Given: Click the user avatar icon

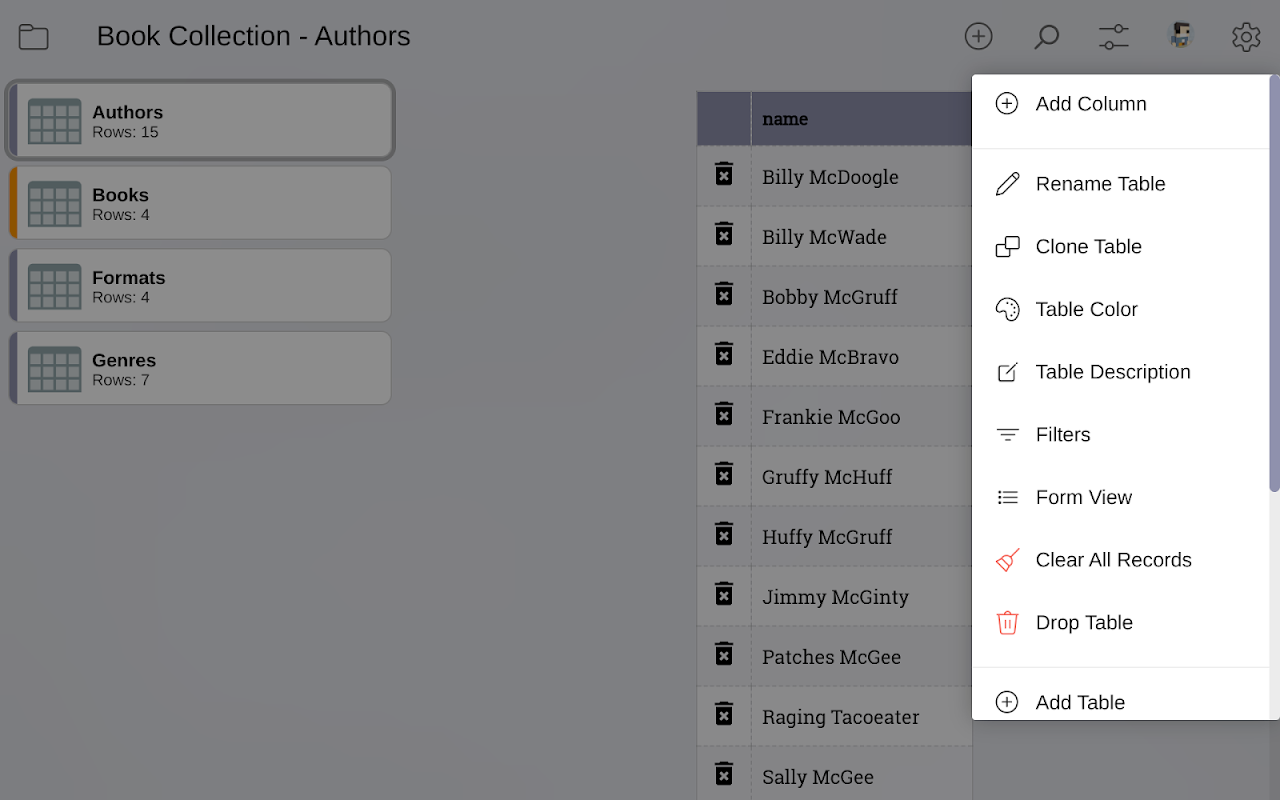Looking at the screenshot, I should click(x=1181, y=37).
